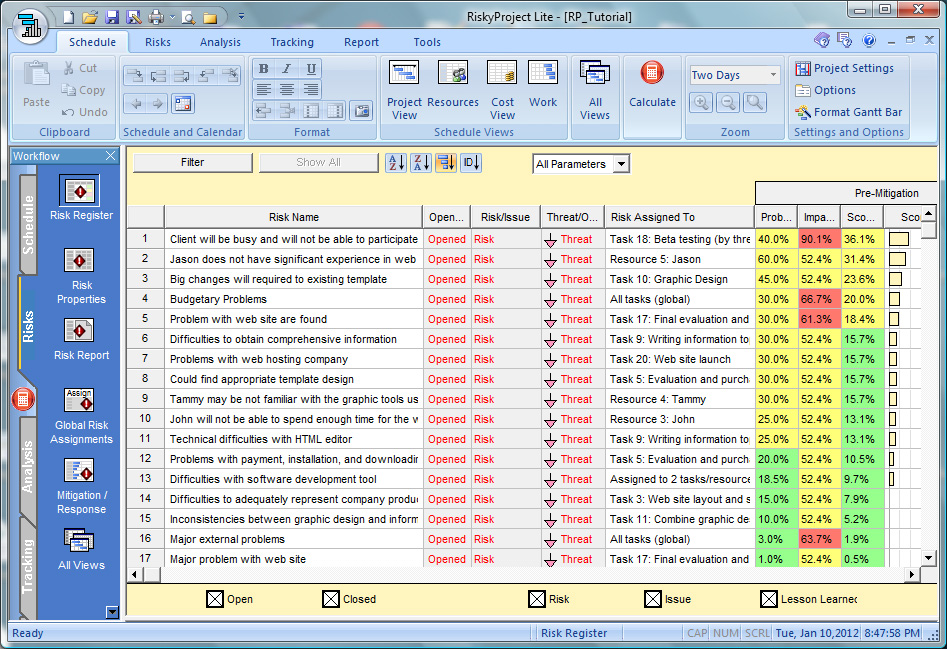Click the application logo menu button
This screenshot has height=649, width=947.
click(x=30, y=25)
